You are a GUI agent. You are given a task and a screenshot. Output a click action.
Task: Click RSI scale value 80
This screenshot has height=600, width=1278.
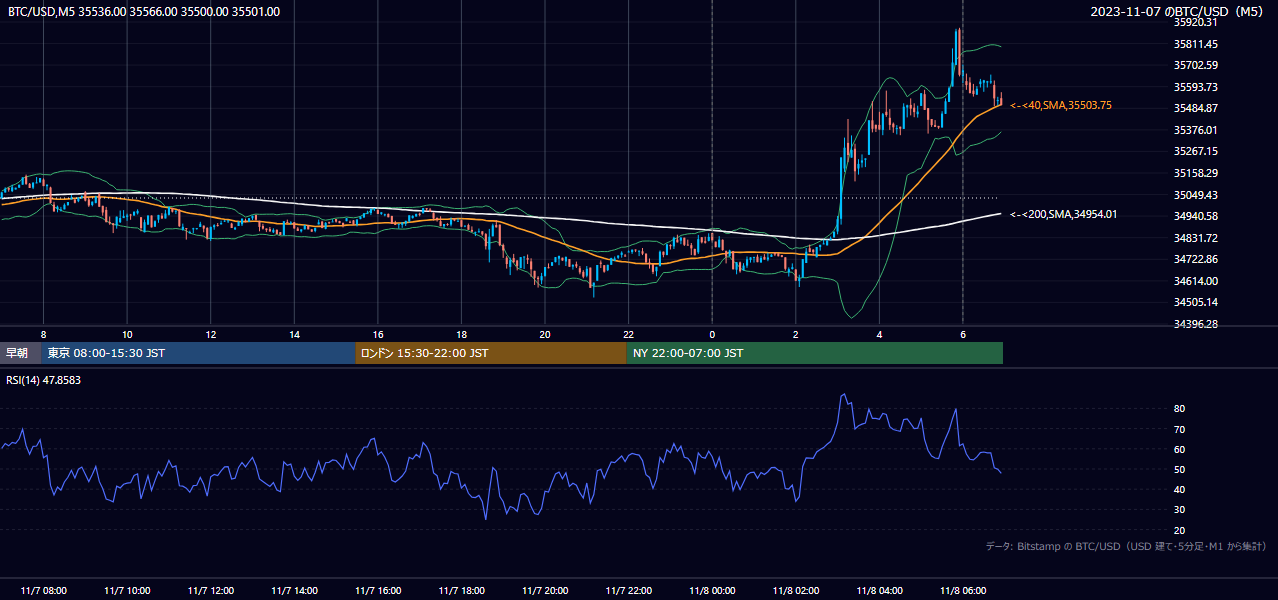(x=1180, y=409)
